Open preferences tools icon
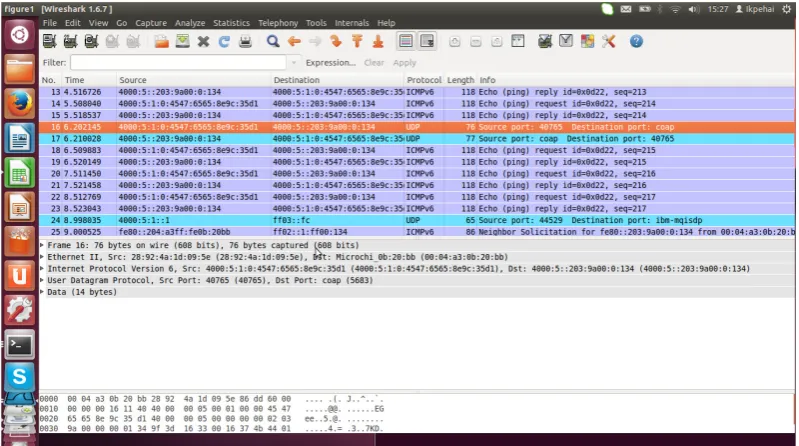The image size is (799, 446). [x=608, y=41]
